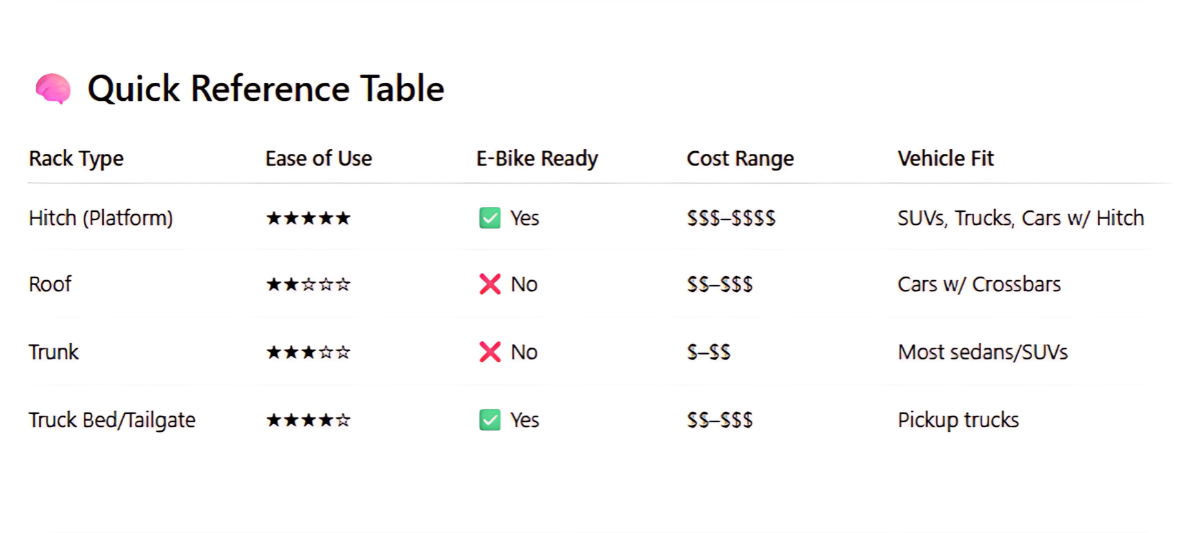Click green checkmark in Truck Bed/Tailgate row
This screenshot has height=533, width=1200.
[x=489, y=420]
